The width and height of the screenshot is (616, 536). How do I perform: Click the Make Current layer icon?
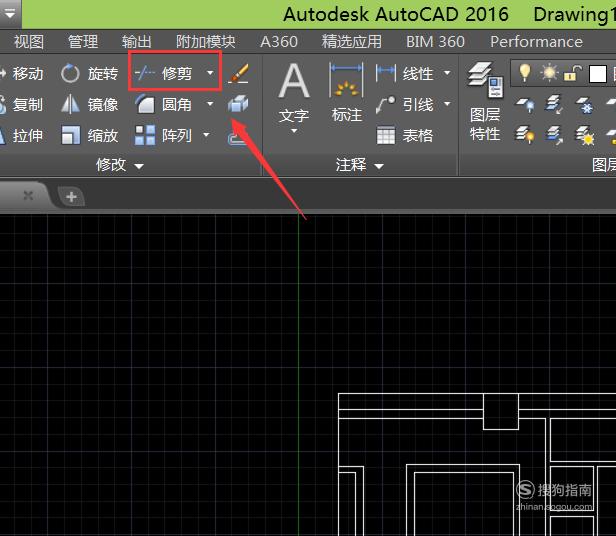(x=554, y=104)
